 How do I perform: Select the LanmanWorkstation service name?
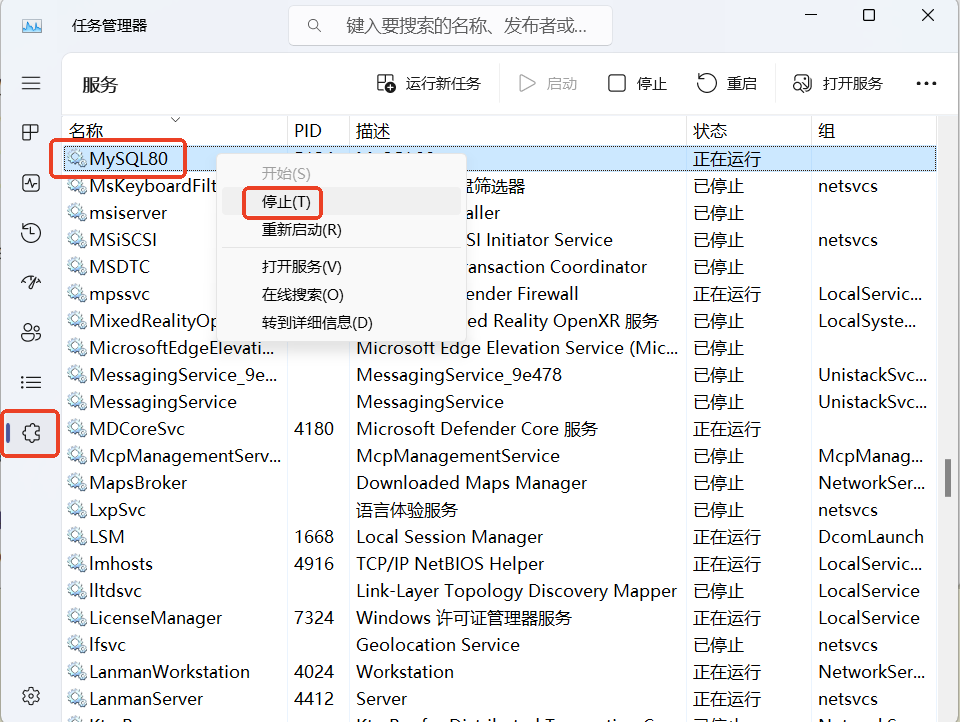click(170, 672)
